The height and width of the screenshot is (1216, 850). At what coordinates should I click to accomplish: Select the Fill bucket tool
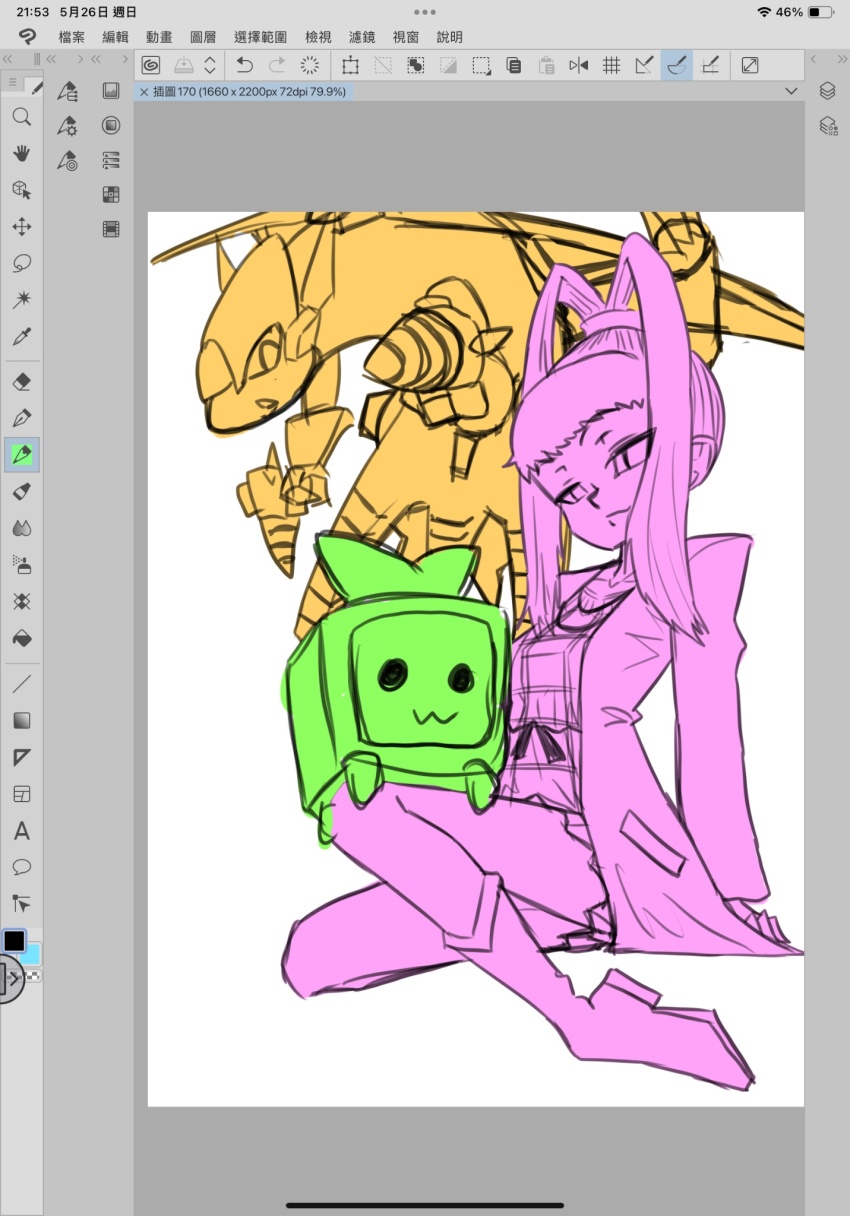(21, 638)
